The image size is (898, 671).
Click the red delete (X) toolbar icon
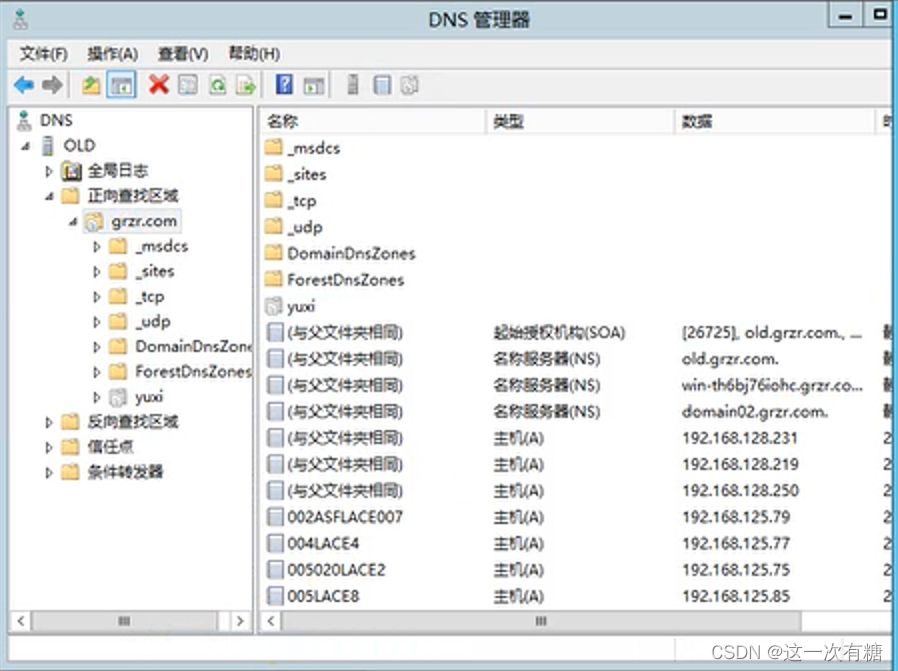point(160,85)
